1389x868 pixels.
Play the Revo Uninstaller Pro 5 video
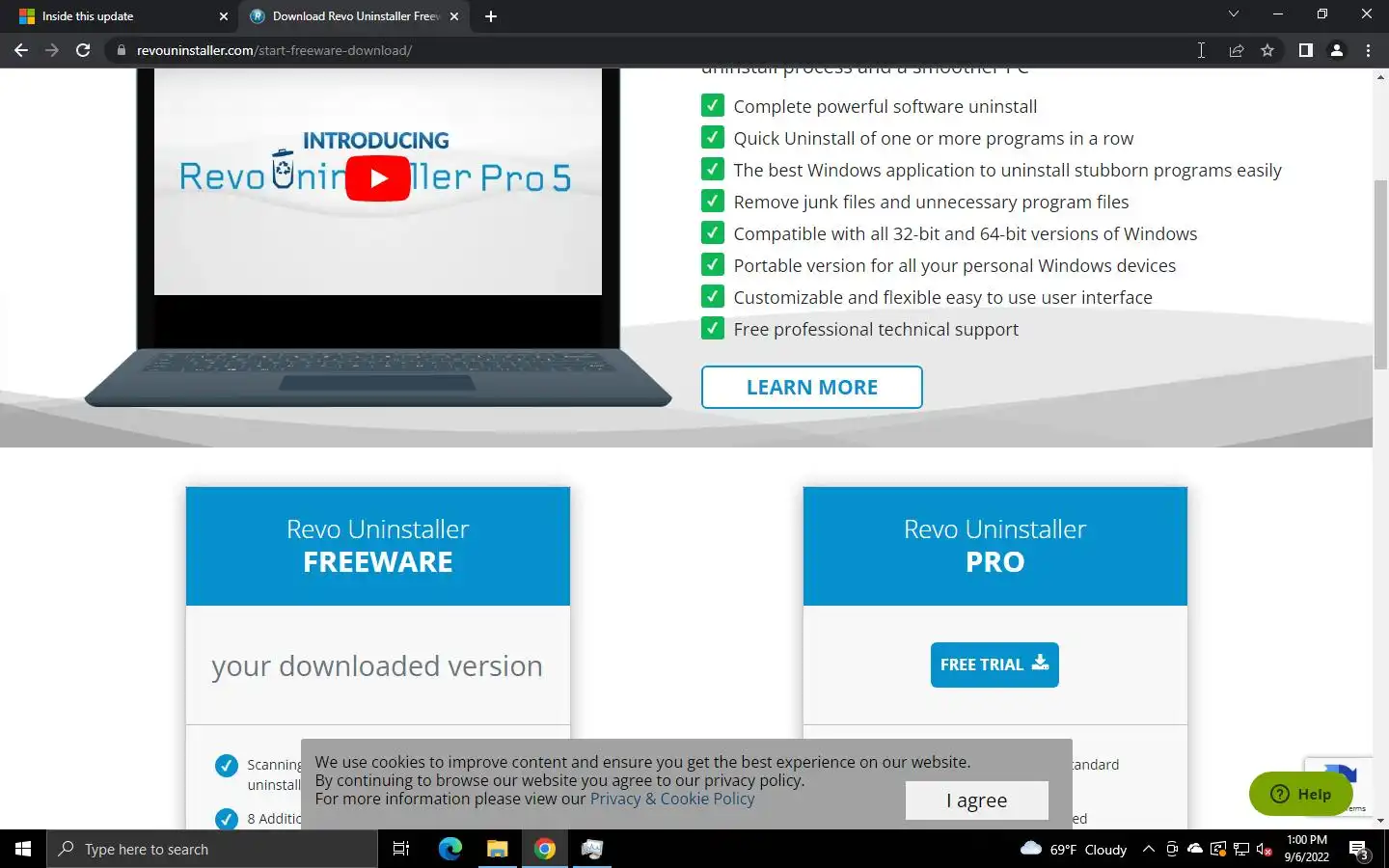377,178
